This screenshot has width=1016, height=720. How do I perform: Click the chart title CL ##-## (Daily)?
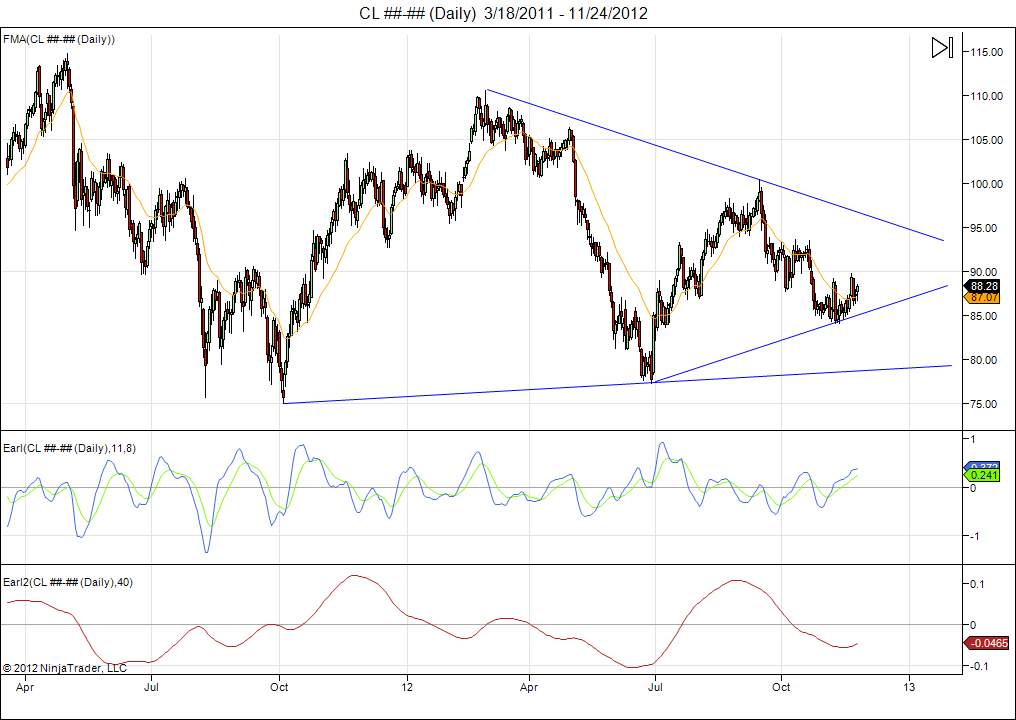[418, 13]
